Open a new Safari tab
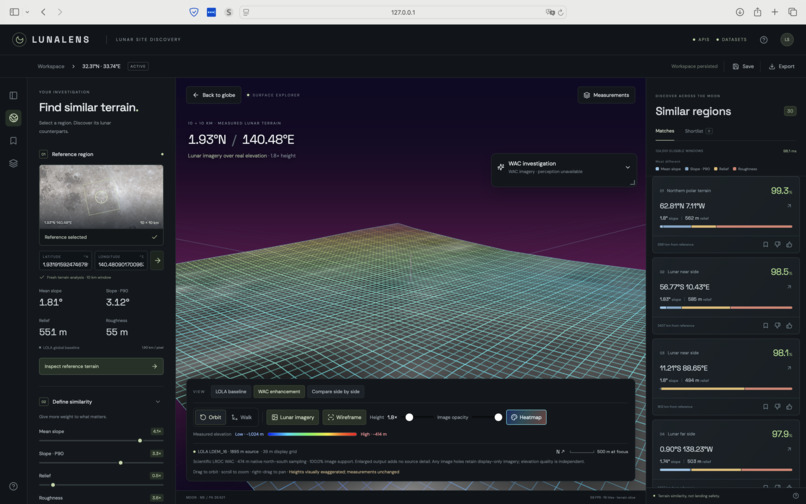Image resolution: width=806 pixels, height=504 pixels. [x=775, y=12]
